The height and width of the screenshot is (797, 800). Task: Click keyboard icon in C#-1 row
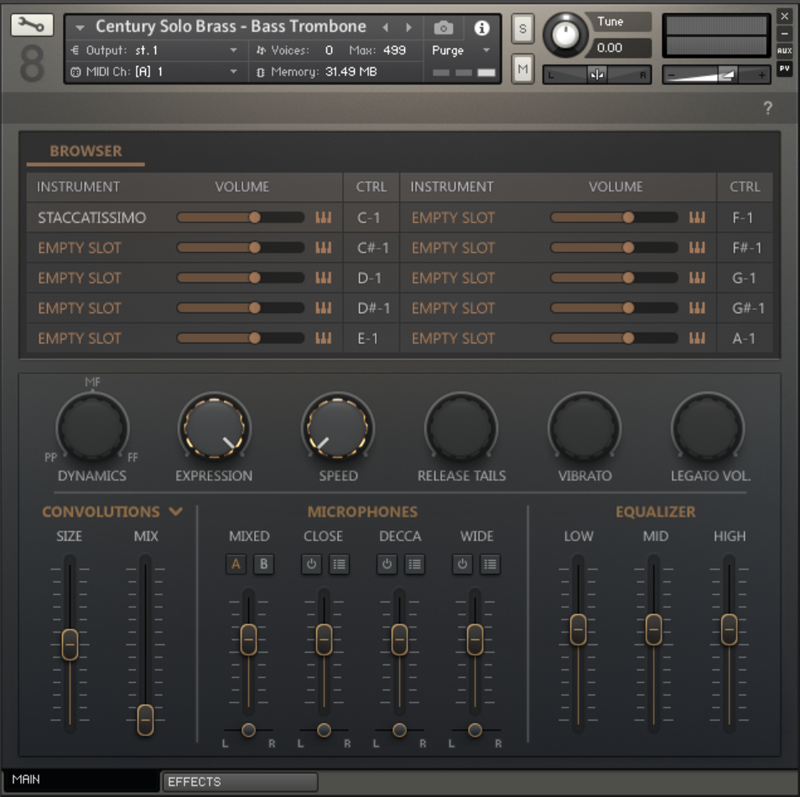323,247
